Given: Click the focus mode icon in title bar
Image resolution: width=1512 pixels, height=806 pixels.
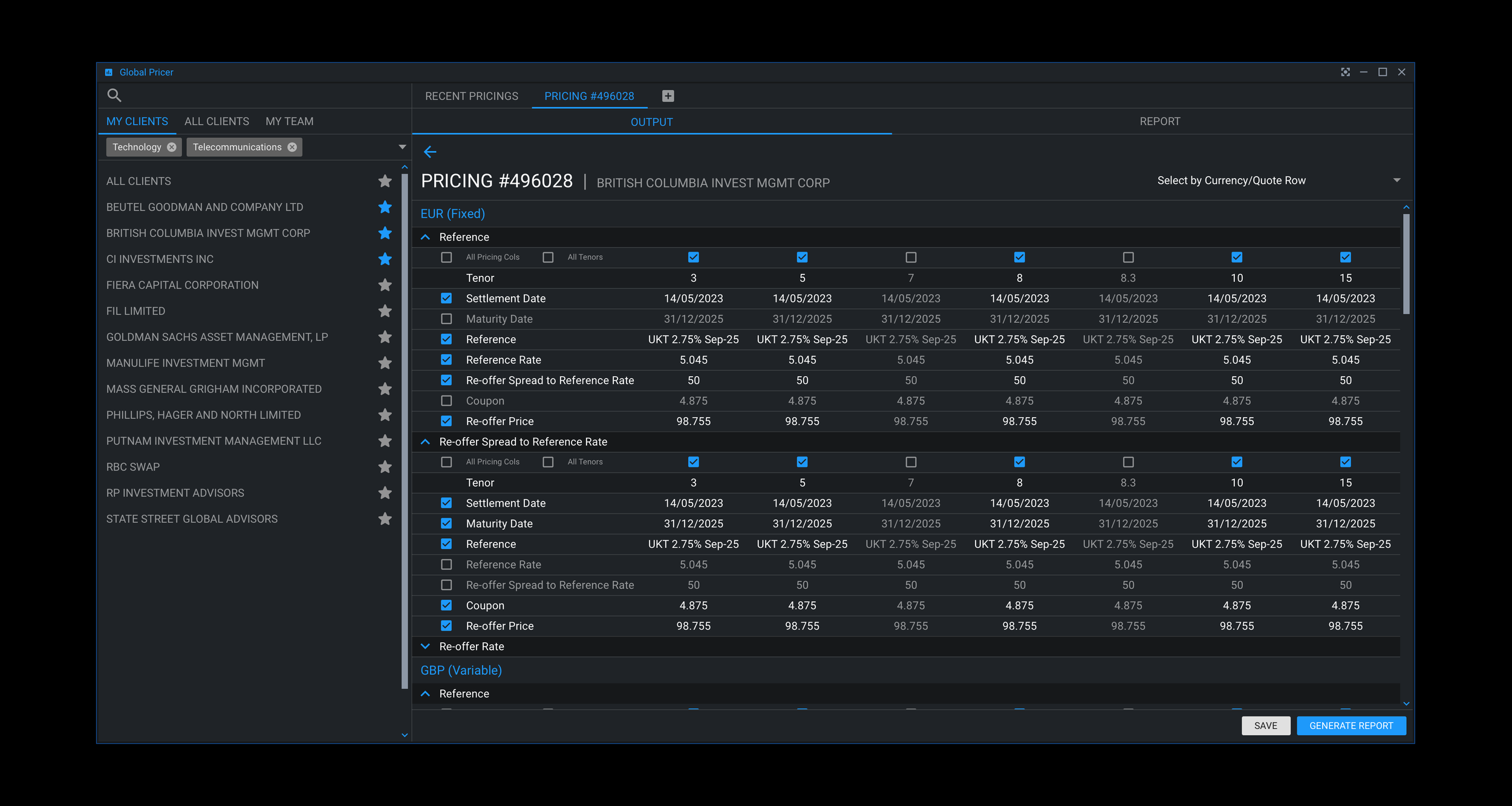Looking at the screenshot, I should tap(1345, 72).
